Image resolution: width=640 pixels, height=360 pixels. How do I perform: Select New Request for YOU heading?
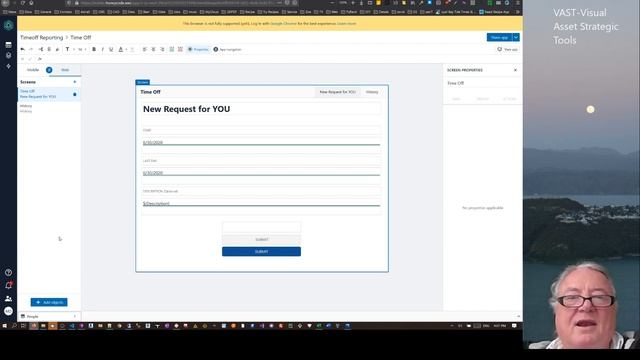tap(187, 109)
